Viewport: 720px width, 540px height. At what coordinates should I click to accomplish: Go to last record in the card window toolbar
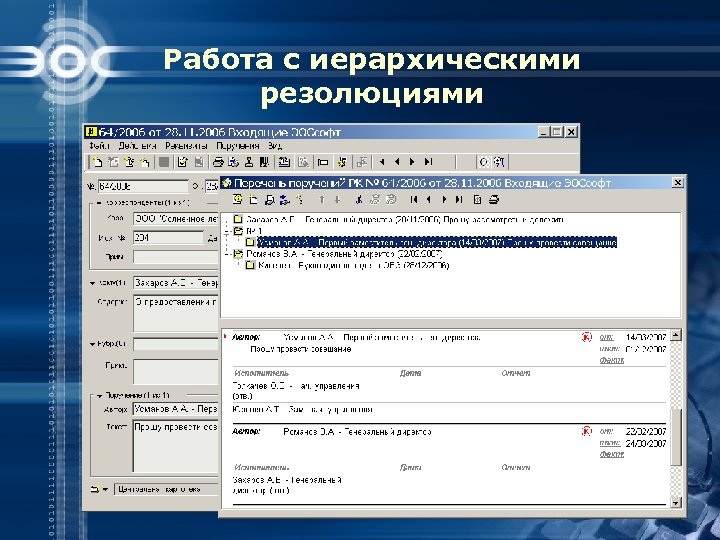pos(428,162)
